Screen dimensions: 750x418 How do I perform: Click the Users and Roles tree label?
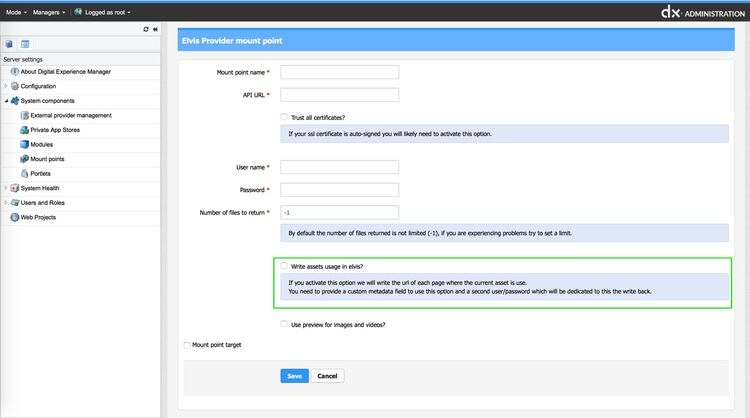[x=43, y=203]
